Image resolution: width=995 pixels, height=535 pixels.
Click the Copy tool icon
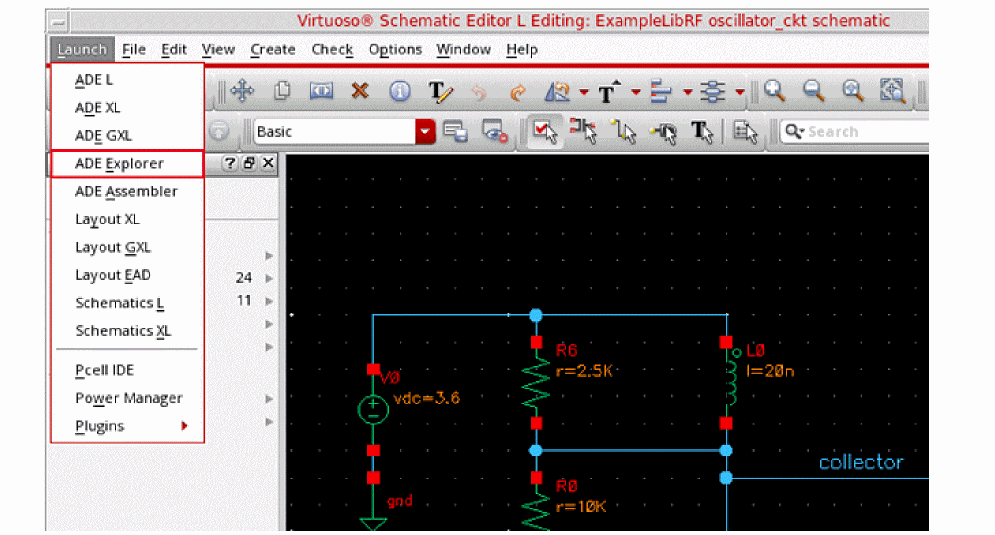[282, 91]
